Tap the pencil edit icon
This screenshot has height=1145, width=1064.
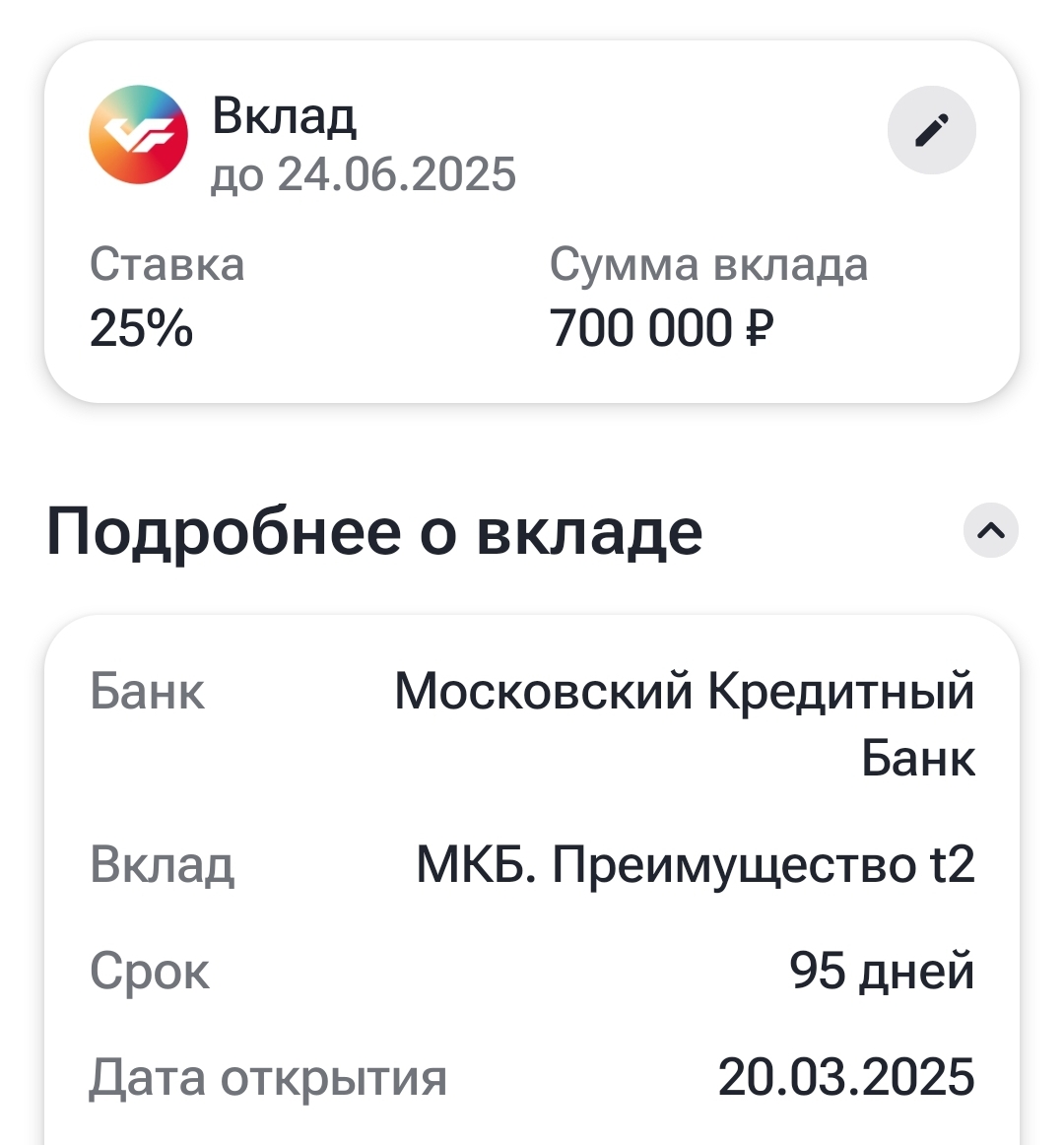[x=931, y=130]
